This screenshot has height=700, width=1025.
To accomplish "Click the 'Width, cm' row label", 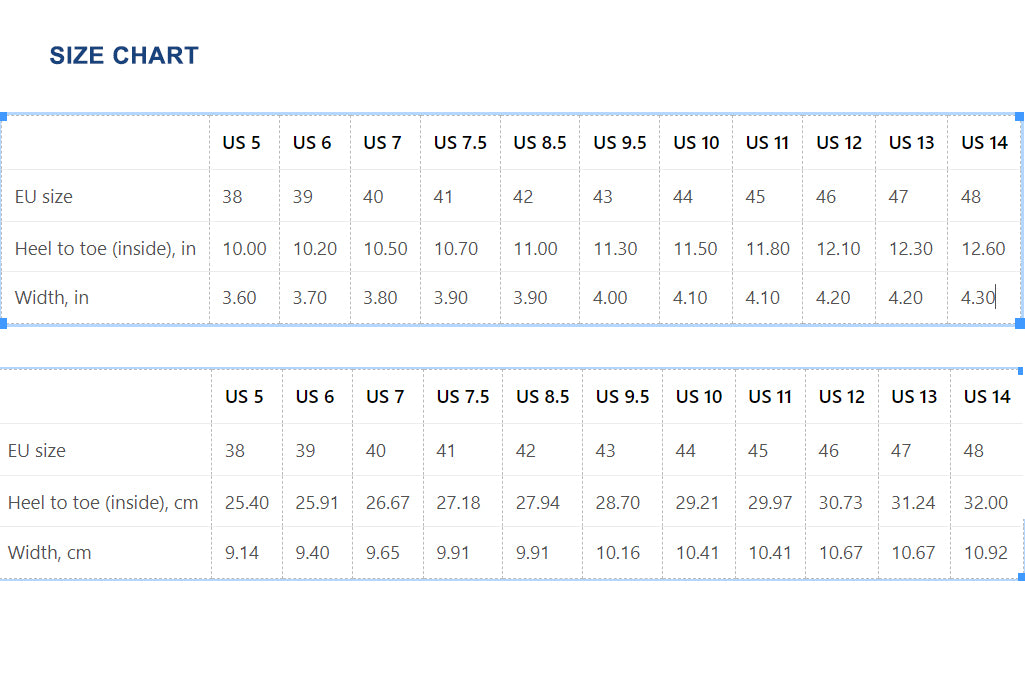I will tap(49, 553).
